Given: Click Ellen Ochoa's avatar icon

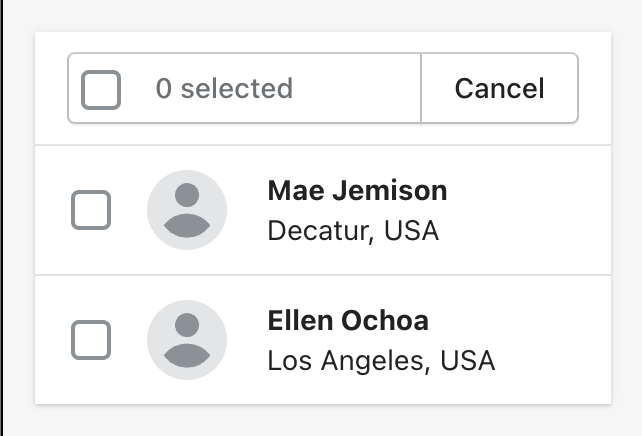Looking at the screenshot, I should (x=187, y=340).
